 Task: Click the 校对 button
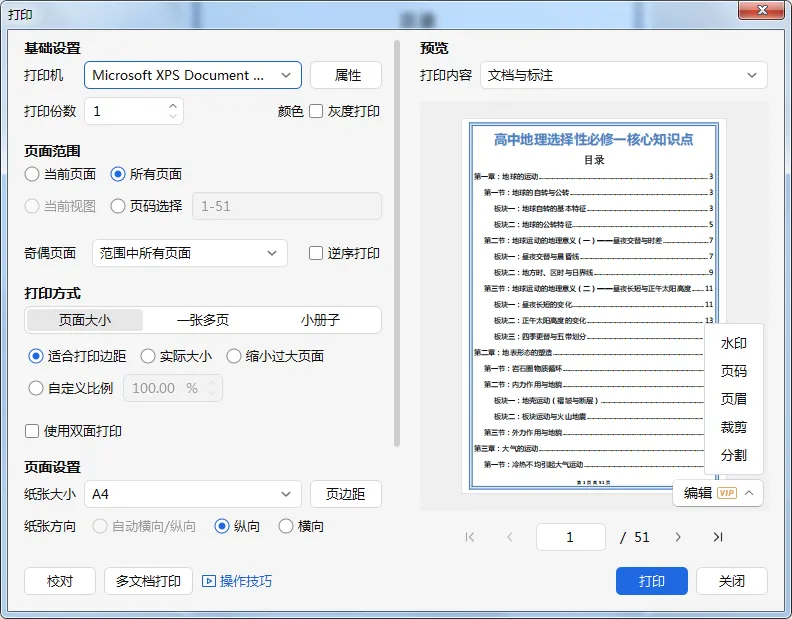click(60, 581)
